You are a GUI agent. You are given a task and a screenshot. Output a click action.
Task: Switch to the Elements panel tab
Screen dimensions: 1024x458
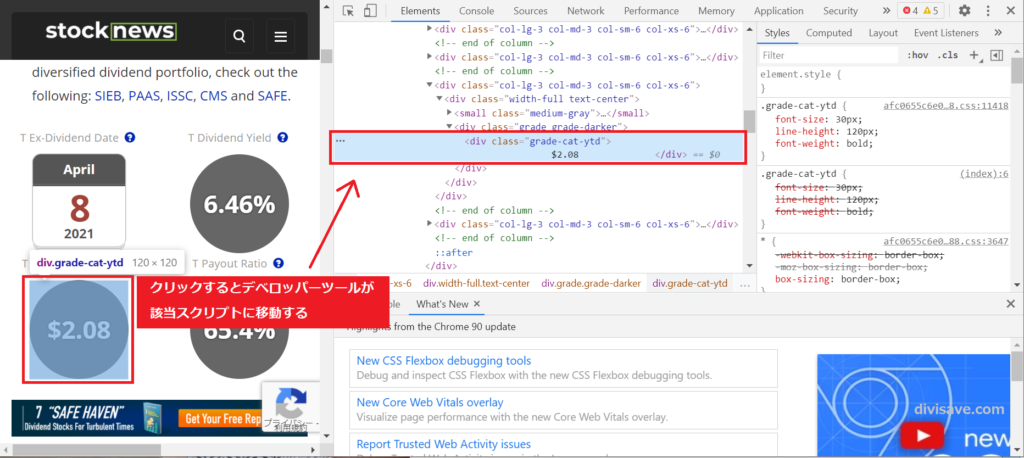[x=420, y=11]
